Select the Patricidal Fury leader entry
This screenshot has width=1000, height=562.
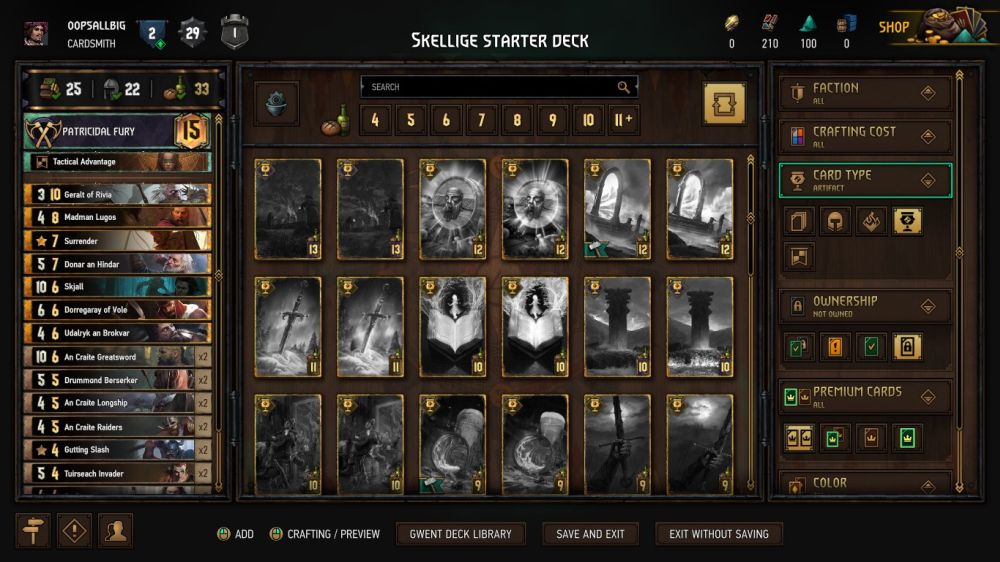click(x=117, y=131)
